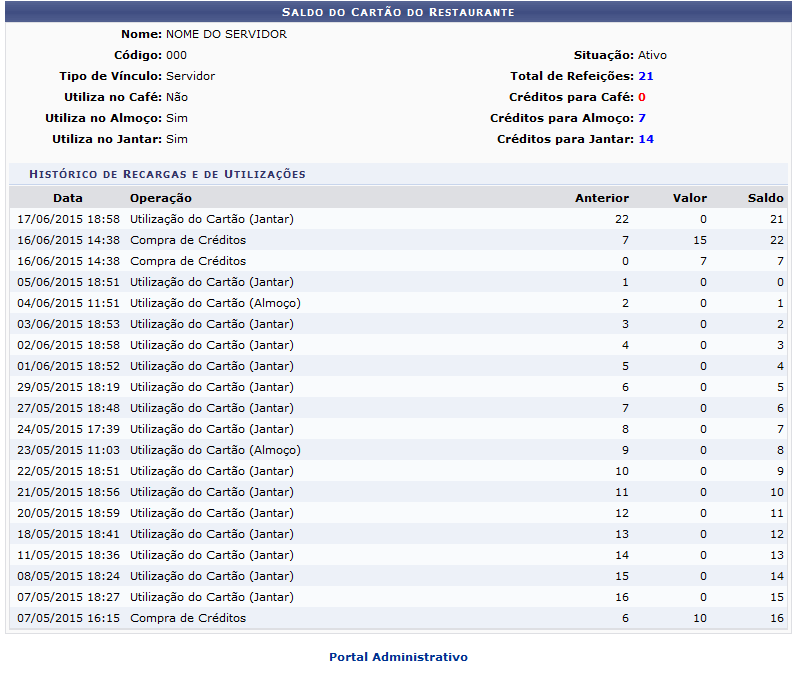Click the Situação status Ativo
The width and height of the screenshot is (796, 678).
click(x=652, y=55)
